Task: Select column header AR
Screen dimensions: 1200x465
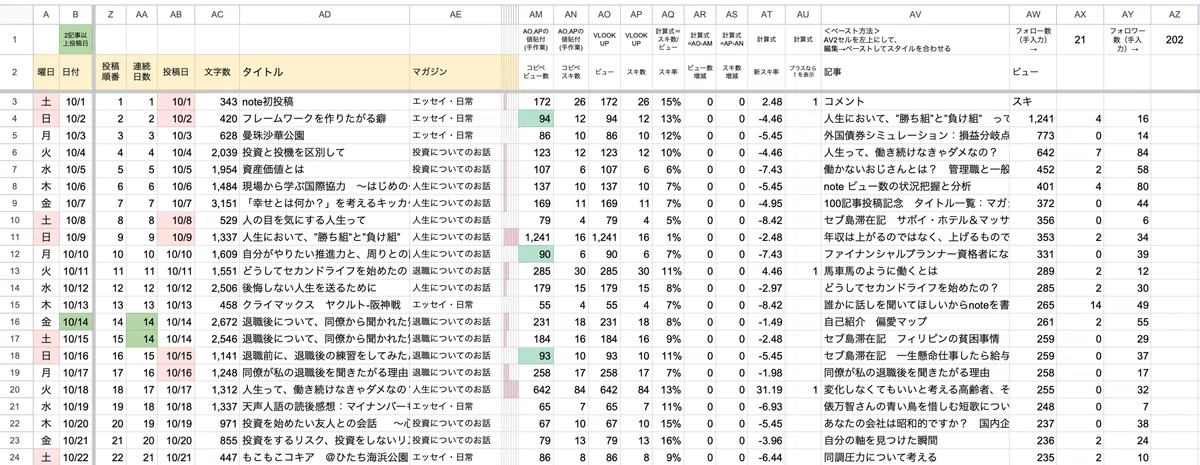Action: 700,15
